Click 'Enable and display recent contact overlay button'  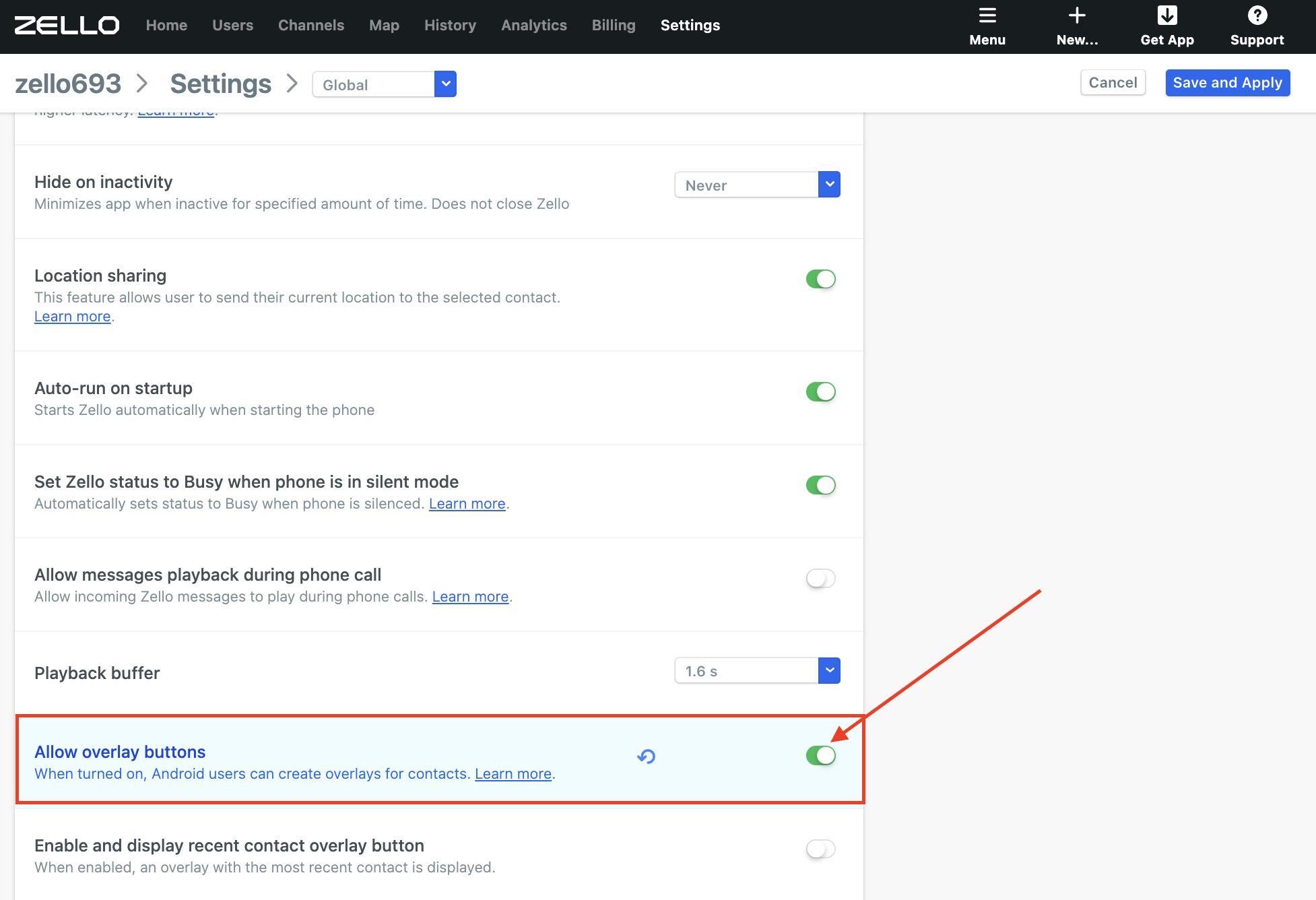click(229, 845)
